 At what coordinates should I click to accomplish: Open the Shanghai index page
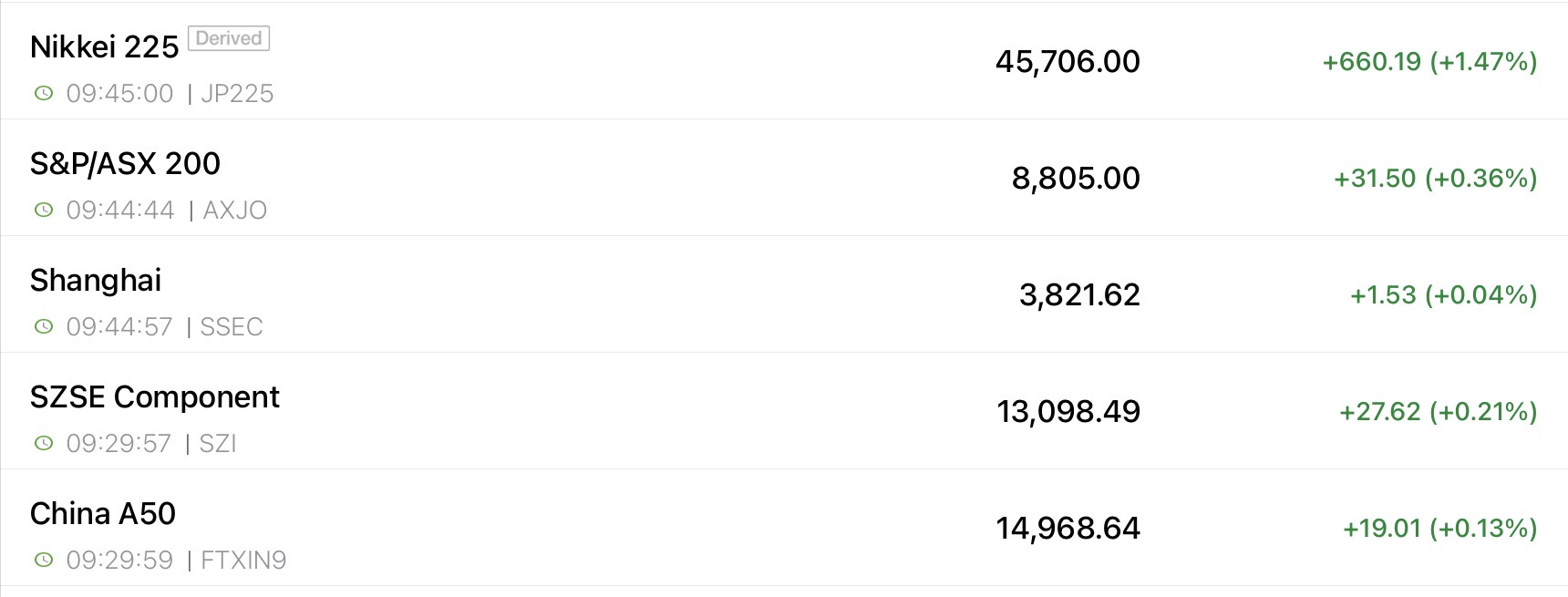click(96, 281)
